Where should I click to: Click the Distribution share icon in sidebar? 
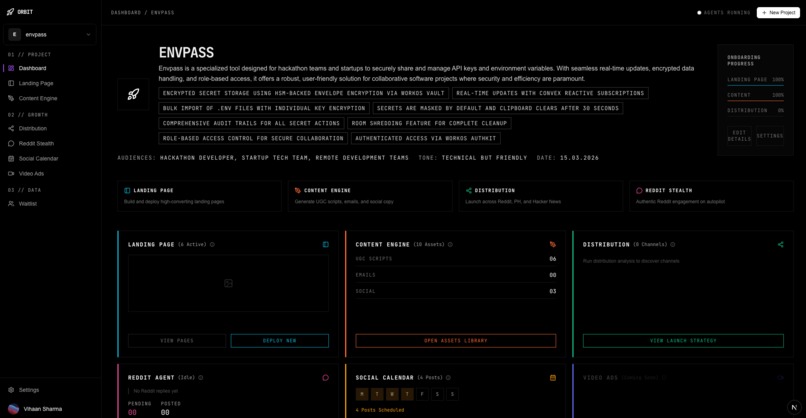click(x=11, y=129)
